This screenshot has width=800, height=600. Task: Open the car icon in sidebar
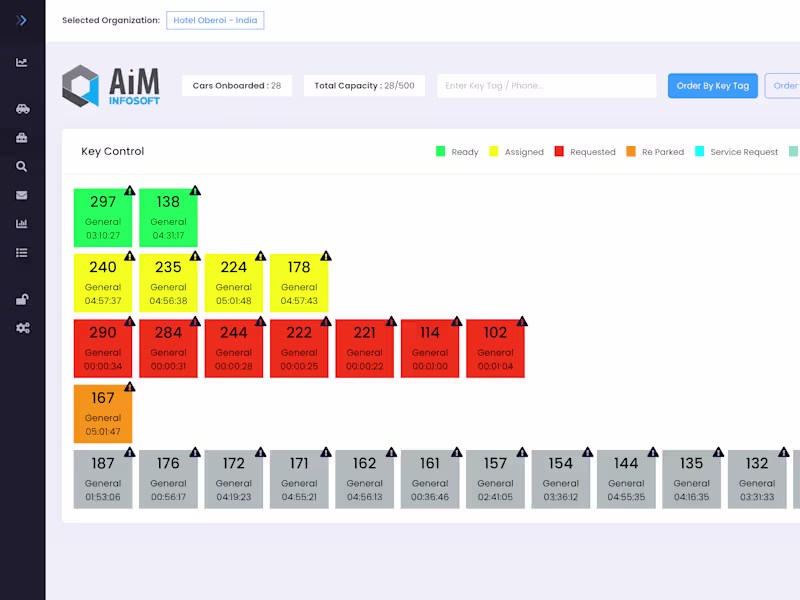tap(22, 109)
